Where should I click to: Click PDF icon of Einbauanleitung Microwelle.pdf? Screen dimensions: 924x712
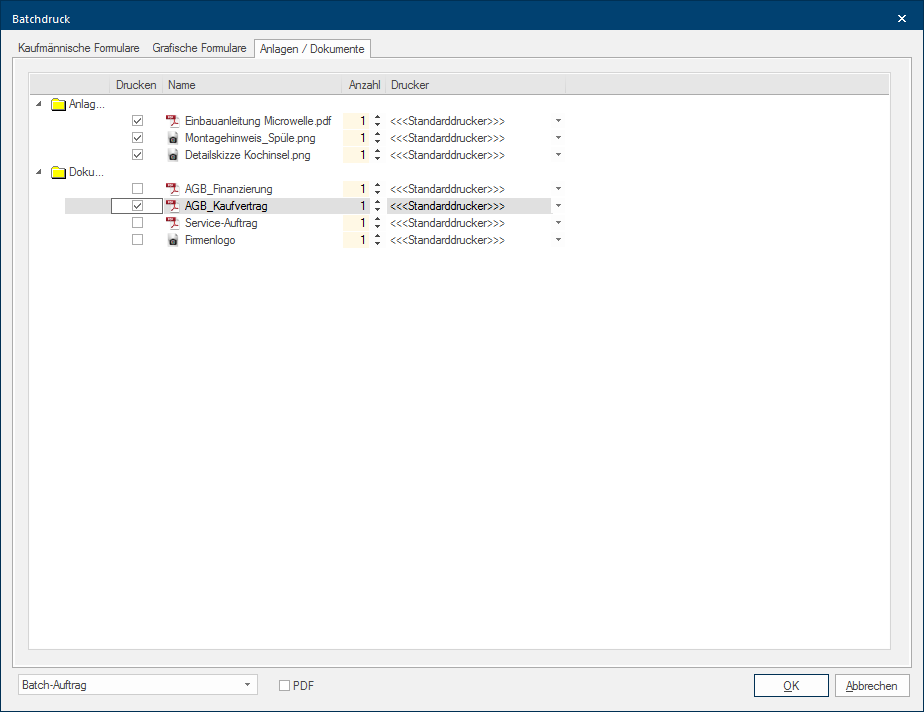coord(172,121)
